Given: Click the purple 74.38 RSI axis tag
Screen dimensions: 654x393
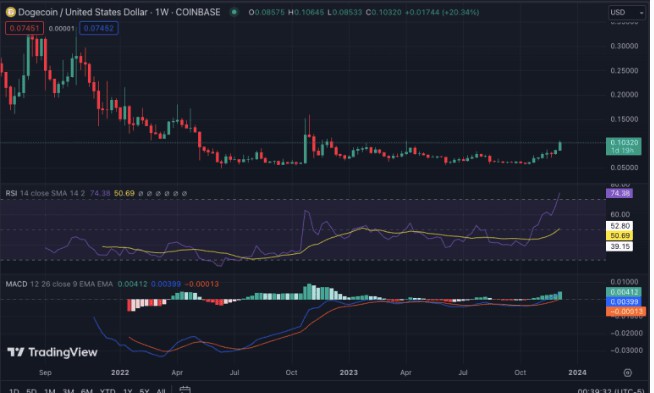Looking at the screenshot, I should coord(619,193).
